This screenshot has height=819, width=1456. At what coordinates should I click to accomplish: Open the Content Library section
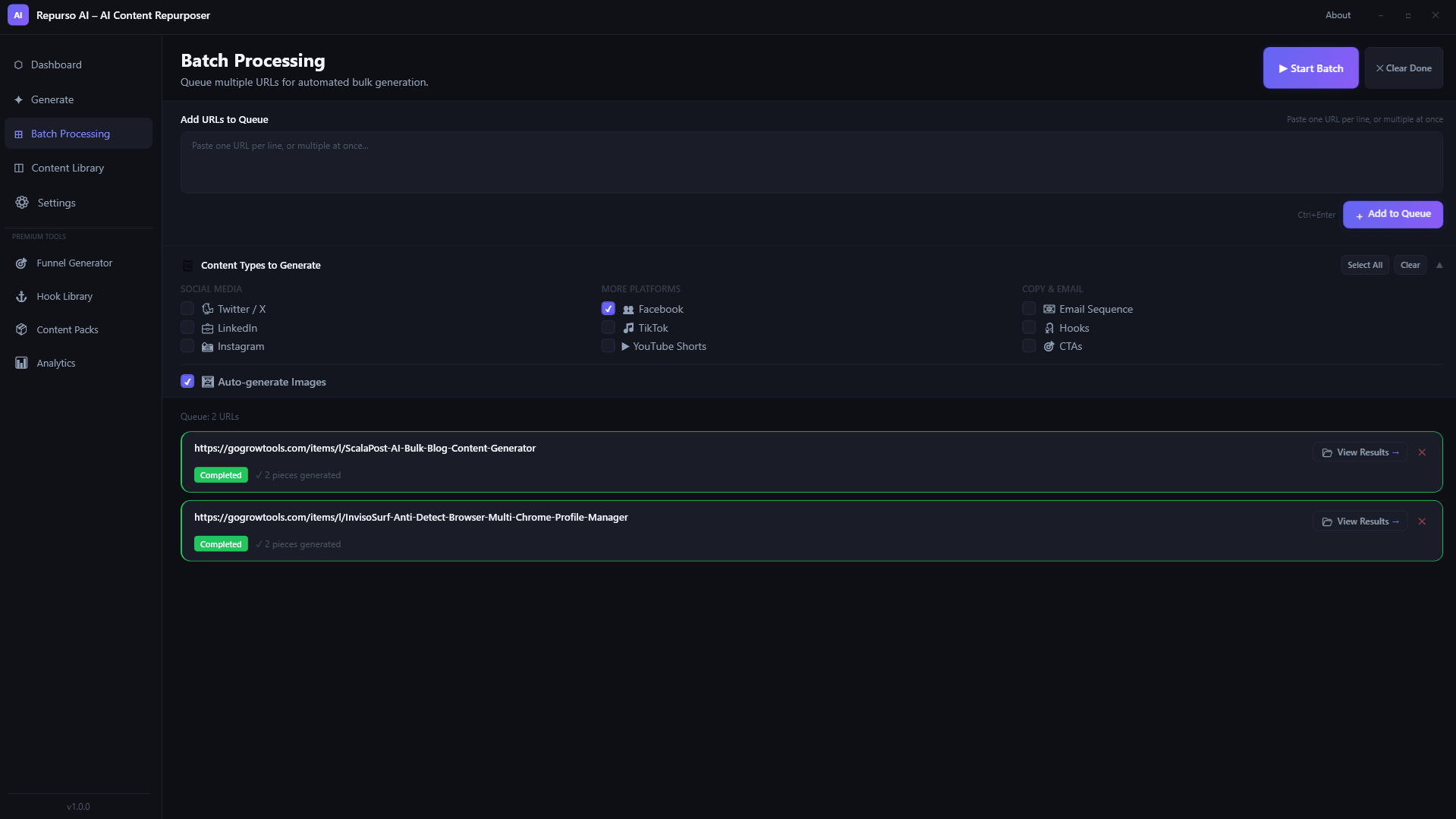click(x=78, y=169)
